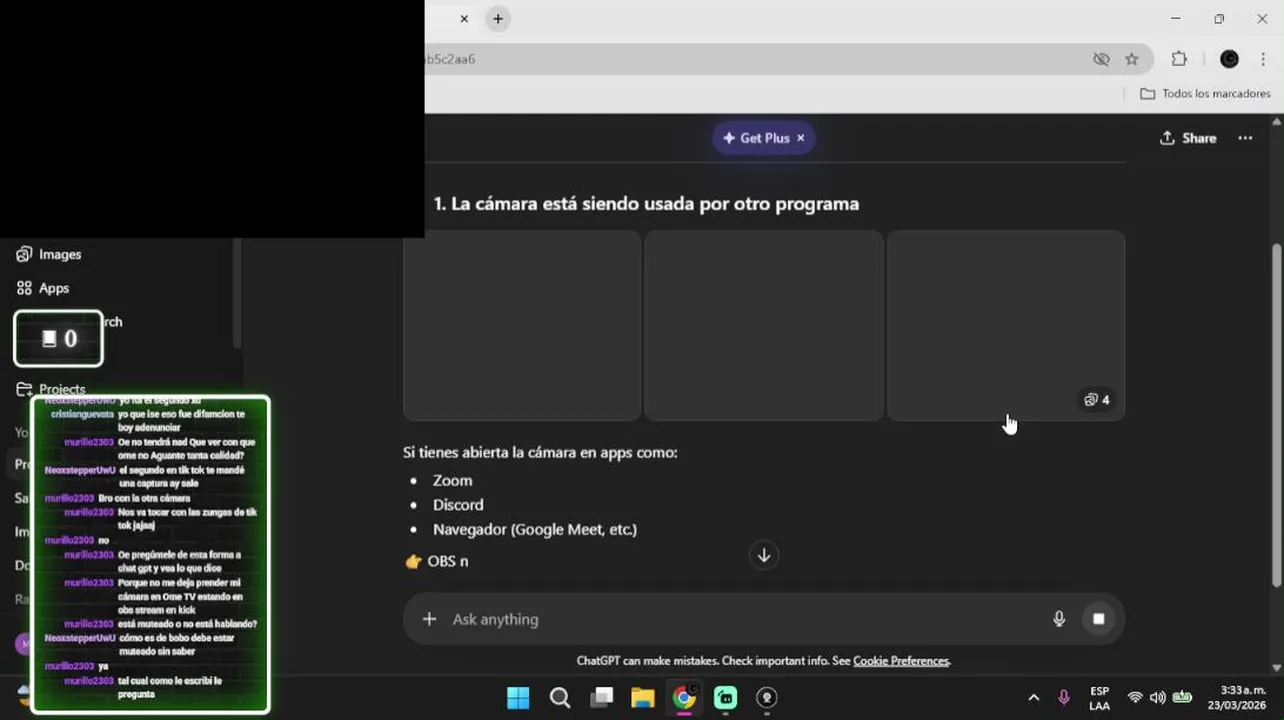Open a new browser tab
Viewport: 1284px width, 720px height.
pos(498,19)
